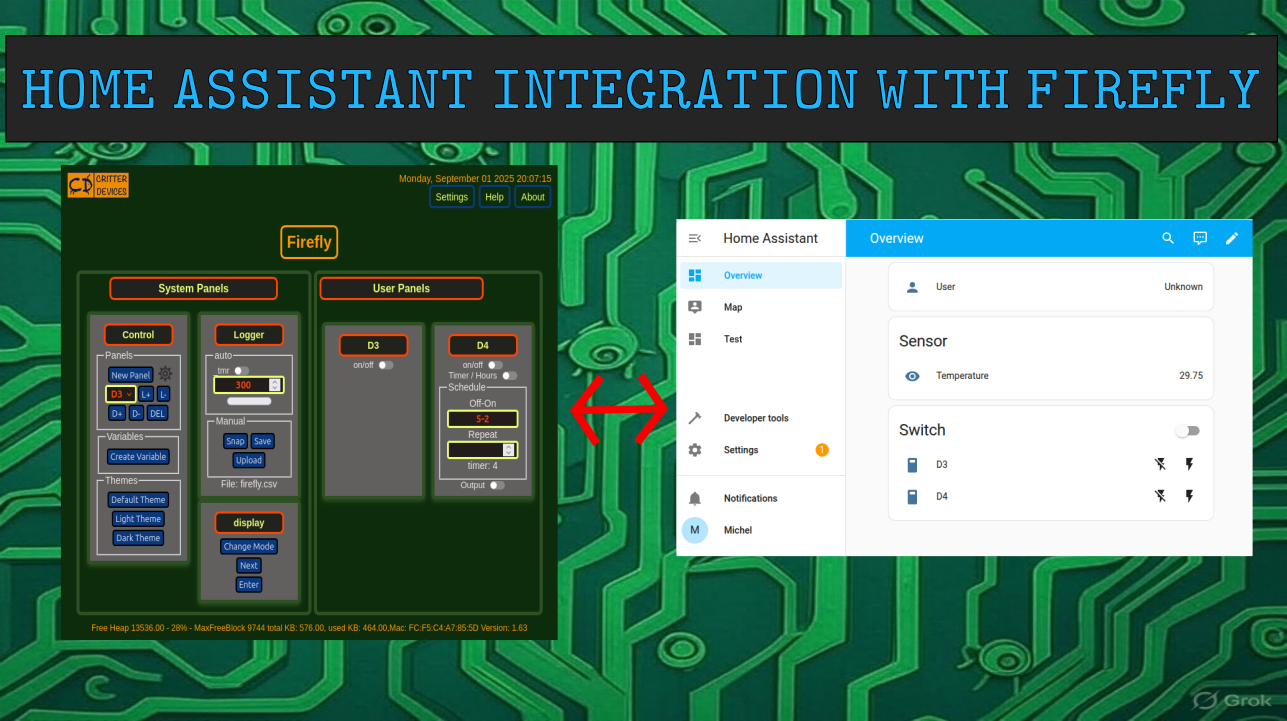Click the Developer tools hammer icon
This screenshot has height=721, width=1287.
(695, 418)
